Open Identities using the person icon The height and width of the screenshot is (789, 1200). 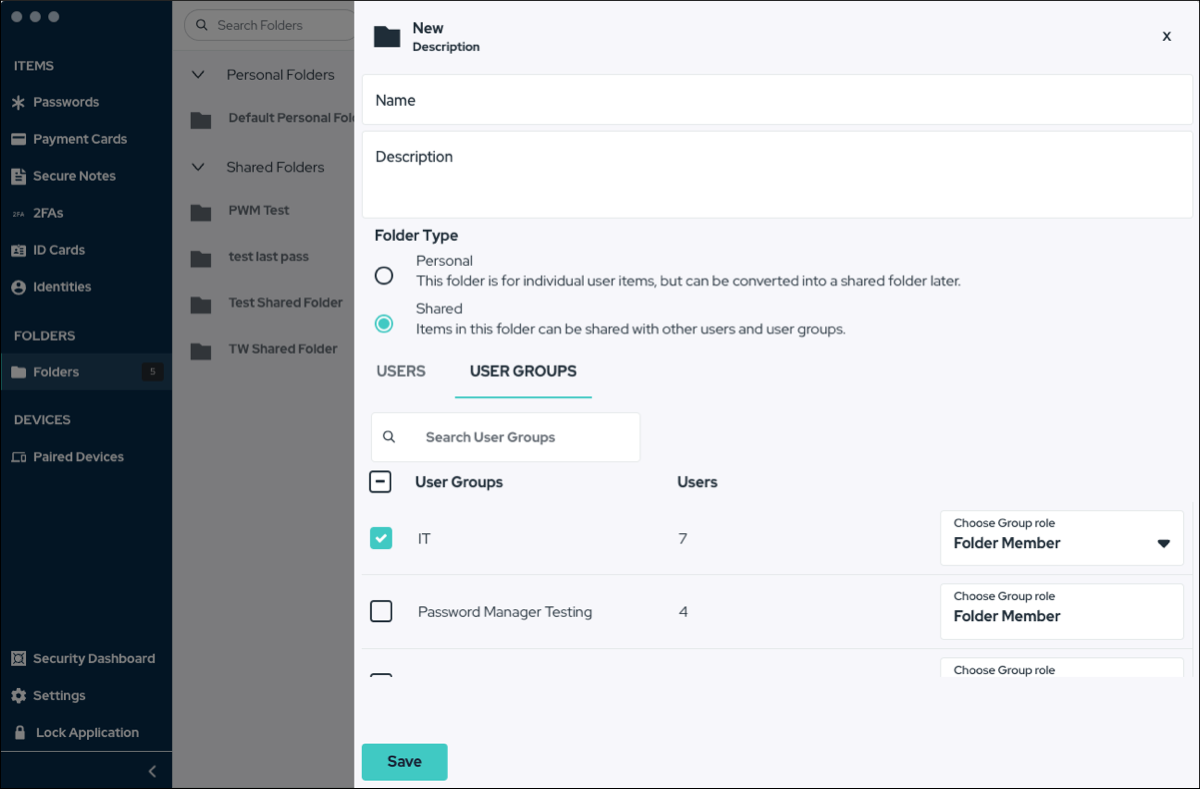click(x=18, y=287)
